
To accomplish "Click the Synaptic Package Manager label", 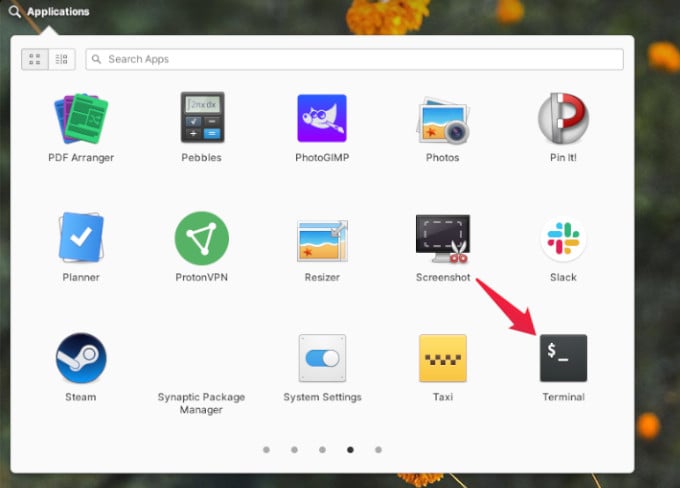I will click(201, 403).
